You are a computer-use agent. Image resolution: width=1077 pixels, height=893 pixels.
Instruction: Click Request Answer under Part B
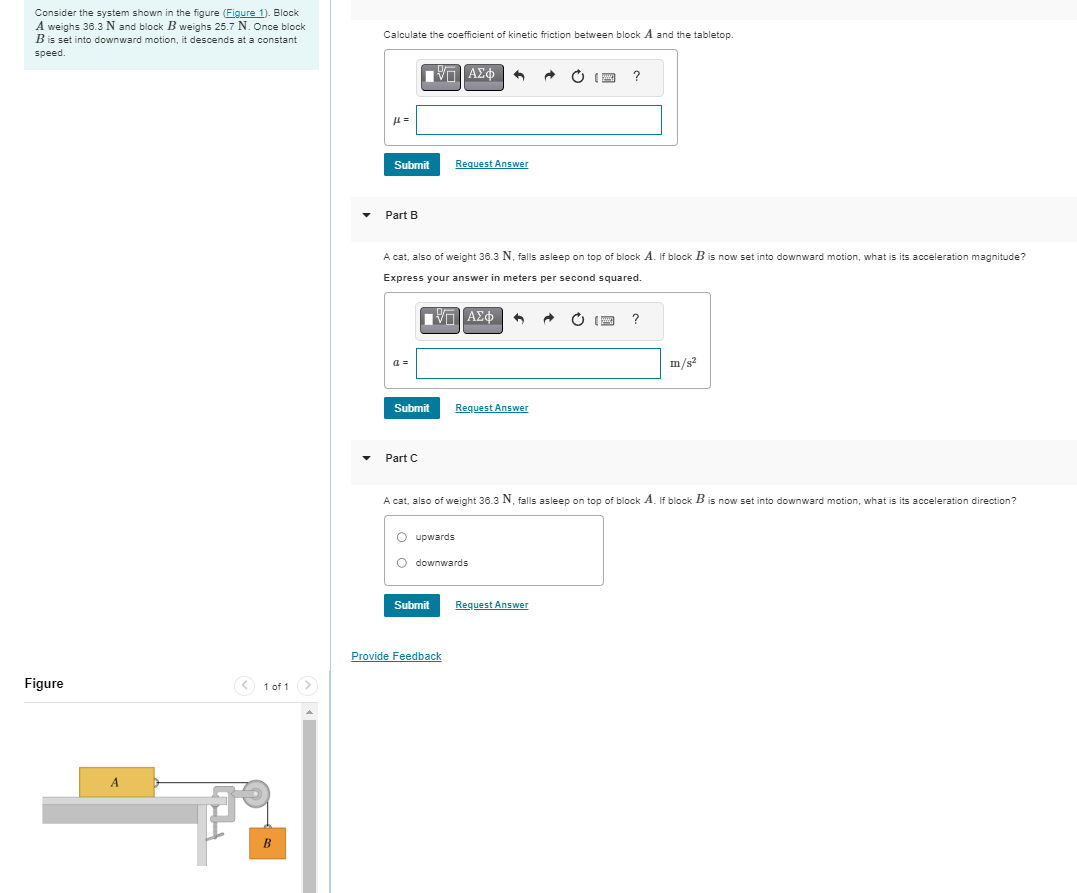click(491, 407)
